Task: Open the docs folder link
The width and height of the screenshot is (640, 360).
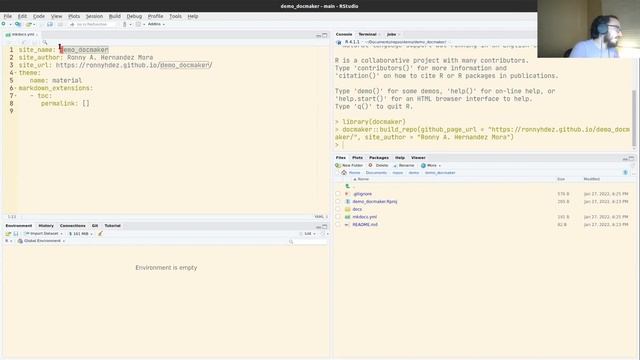Action: click(x=357, y=209)
